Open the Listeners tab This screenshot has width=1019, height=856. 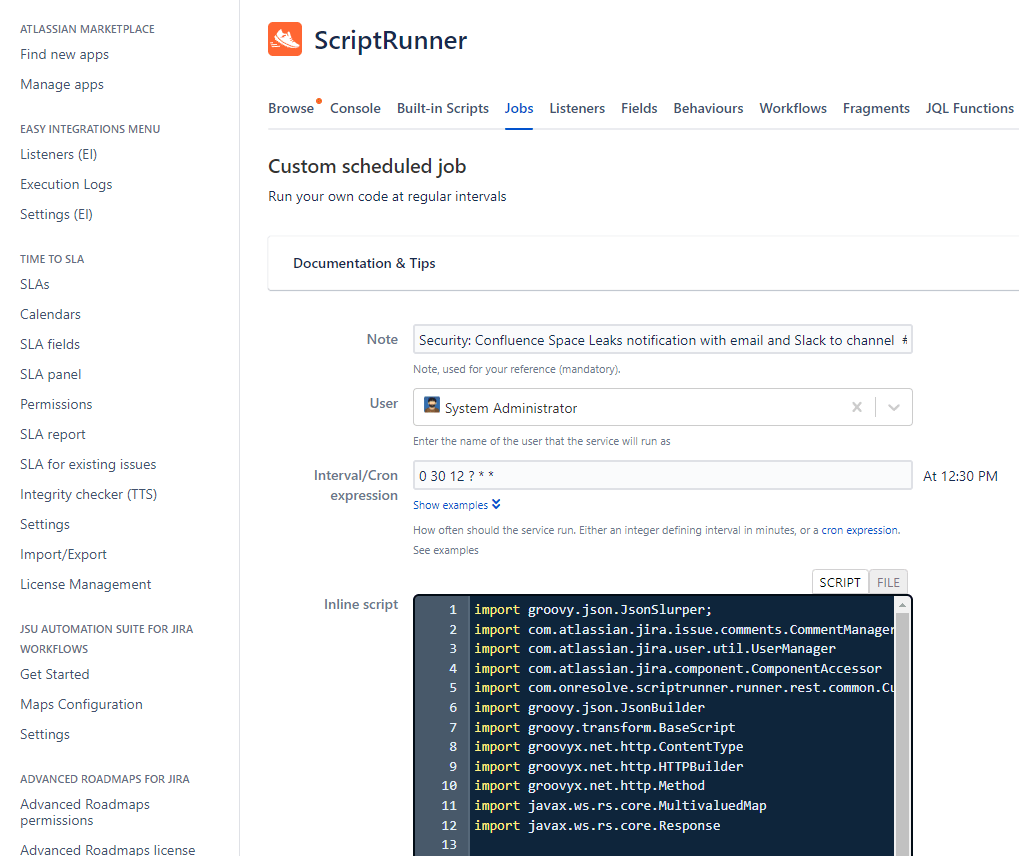[x=577, y=108]
